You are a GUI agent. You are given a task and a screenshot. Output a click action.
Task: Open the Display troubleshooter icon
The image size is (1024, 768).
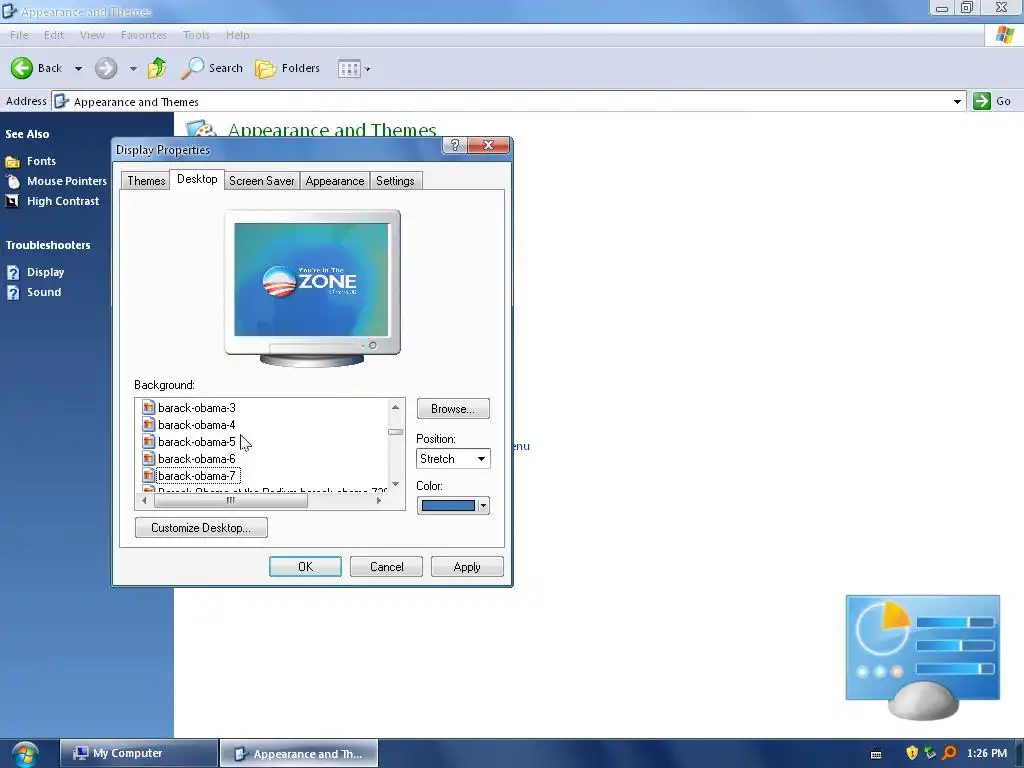coord(13,272)
